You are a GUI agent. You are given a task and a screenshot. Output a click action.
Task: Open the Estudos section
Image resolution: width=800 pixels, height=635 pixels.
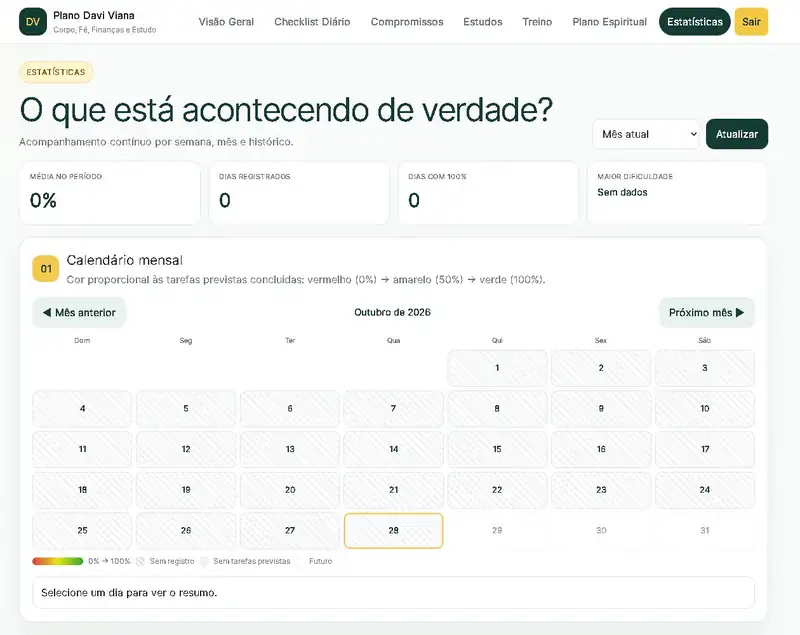[483, 22]
